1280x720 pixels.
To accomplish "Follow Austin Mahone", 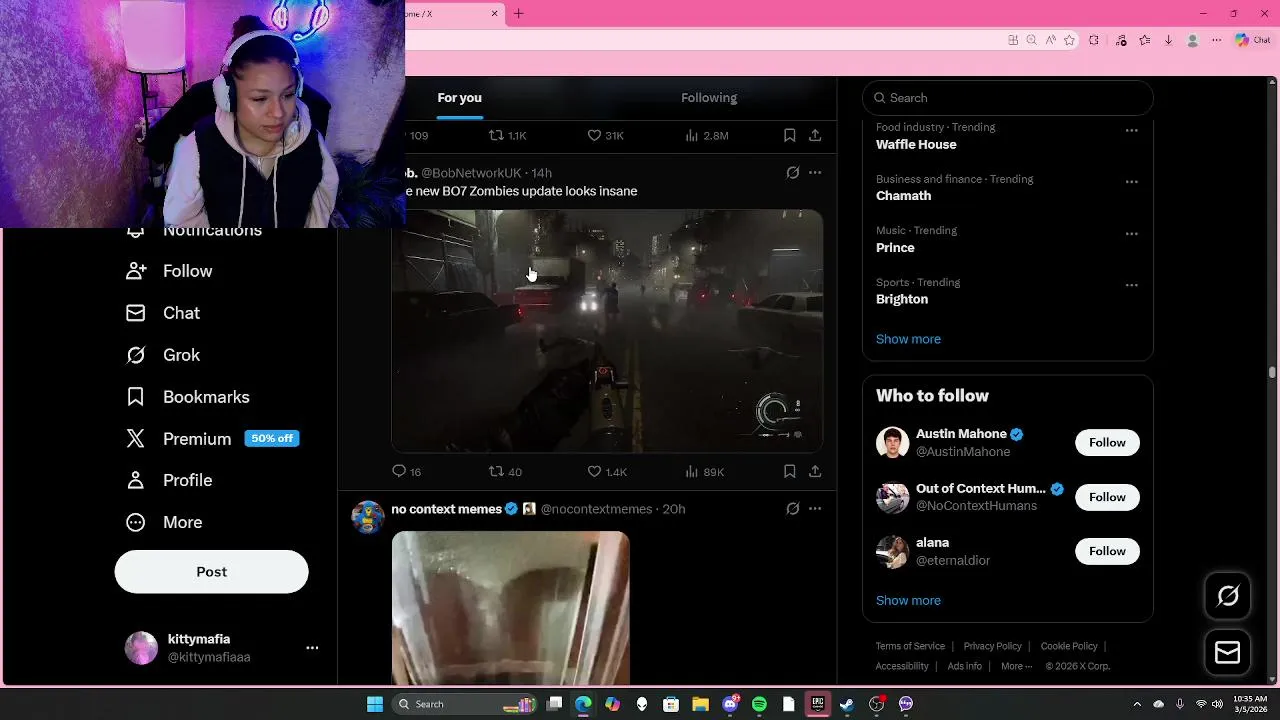I will 1107,443.
